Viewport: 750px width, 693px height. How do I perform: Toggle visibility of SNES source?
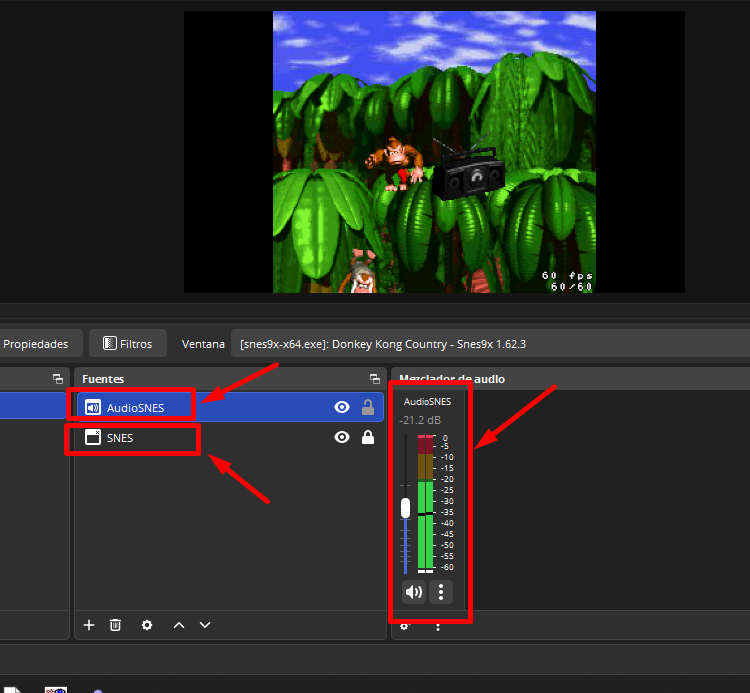(x=342, y=438)
